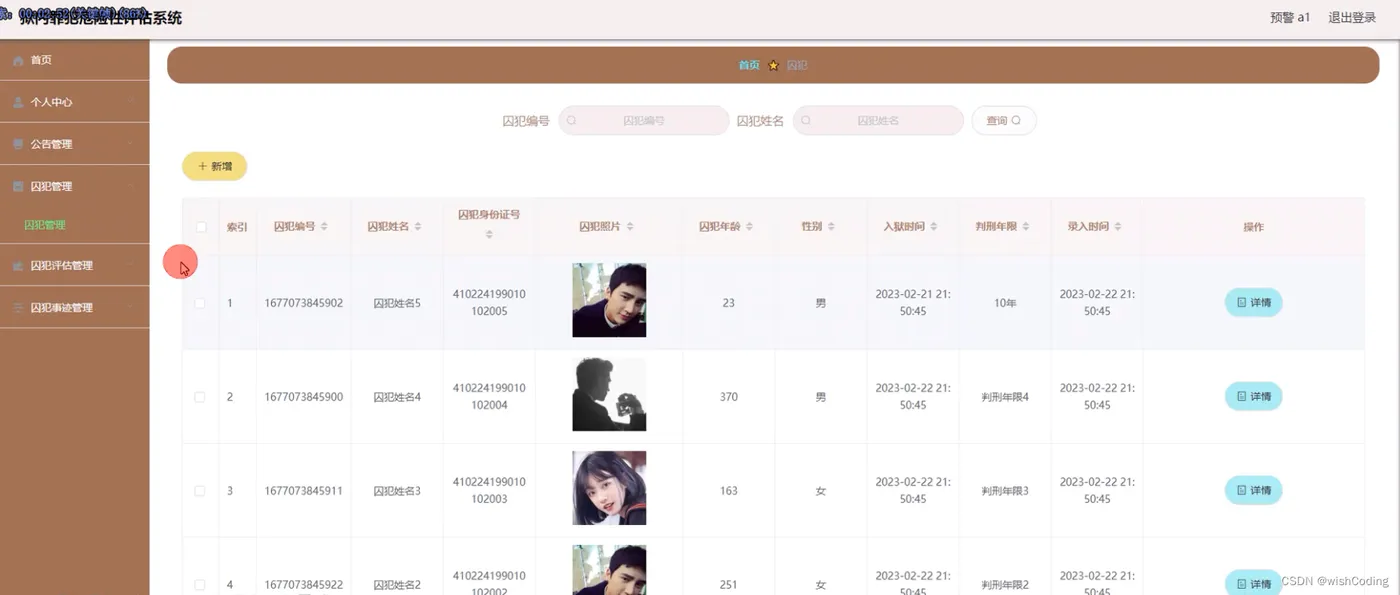The height and width of the screenshot is (595, 1400).
Task: Tick the checkbox for row 囚犯姓名3
Action: 200,491
